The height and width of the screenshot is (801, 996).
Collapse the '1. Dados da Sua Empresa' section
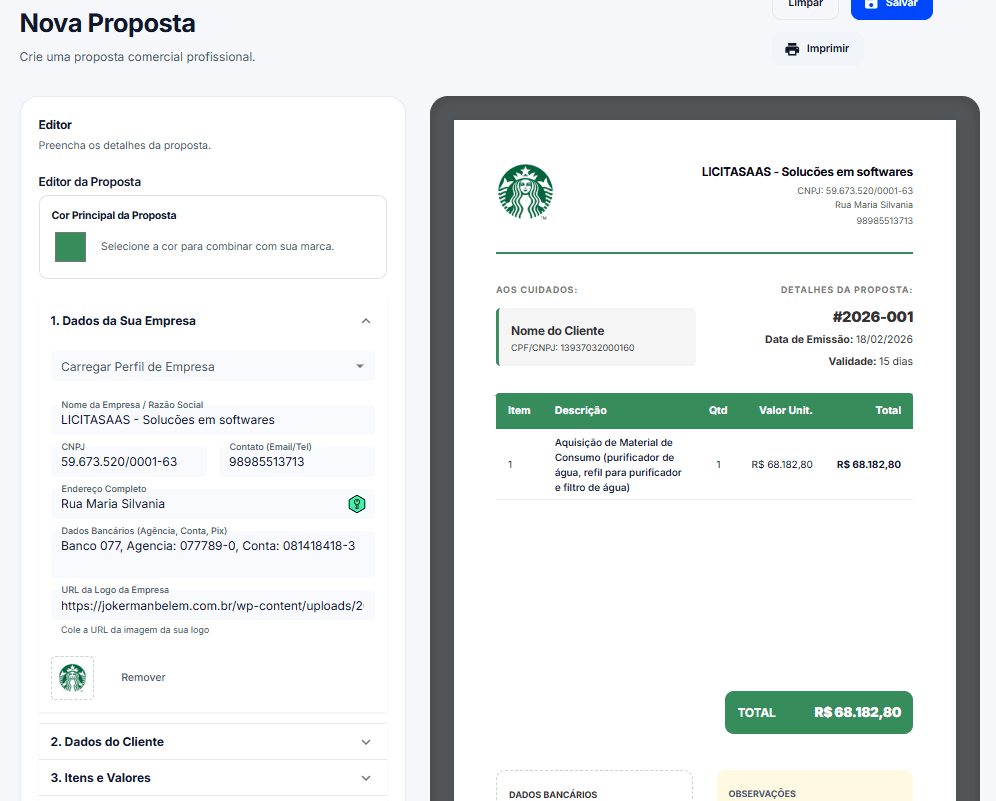click(367, 320)
